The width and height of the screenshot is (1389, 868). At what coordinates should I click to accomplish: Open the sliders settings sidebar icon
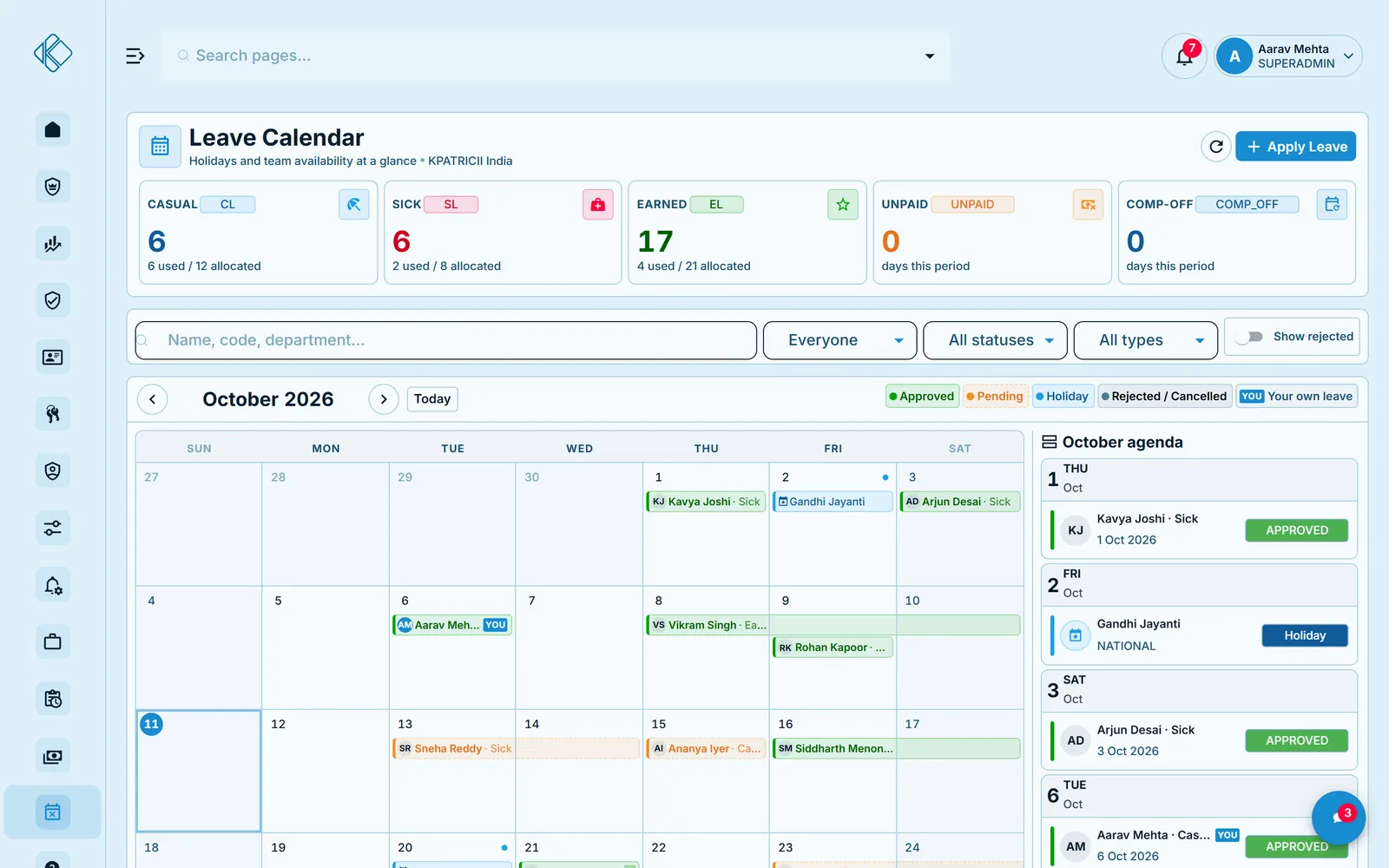tap(53, 528)
